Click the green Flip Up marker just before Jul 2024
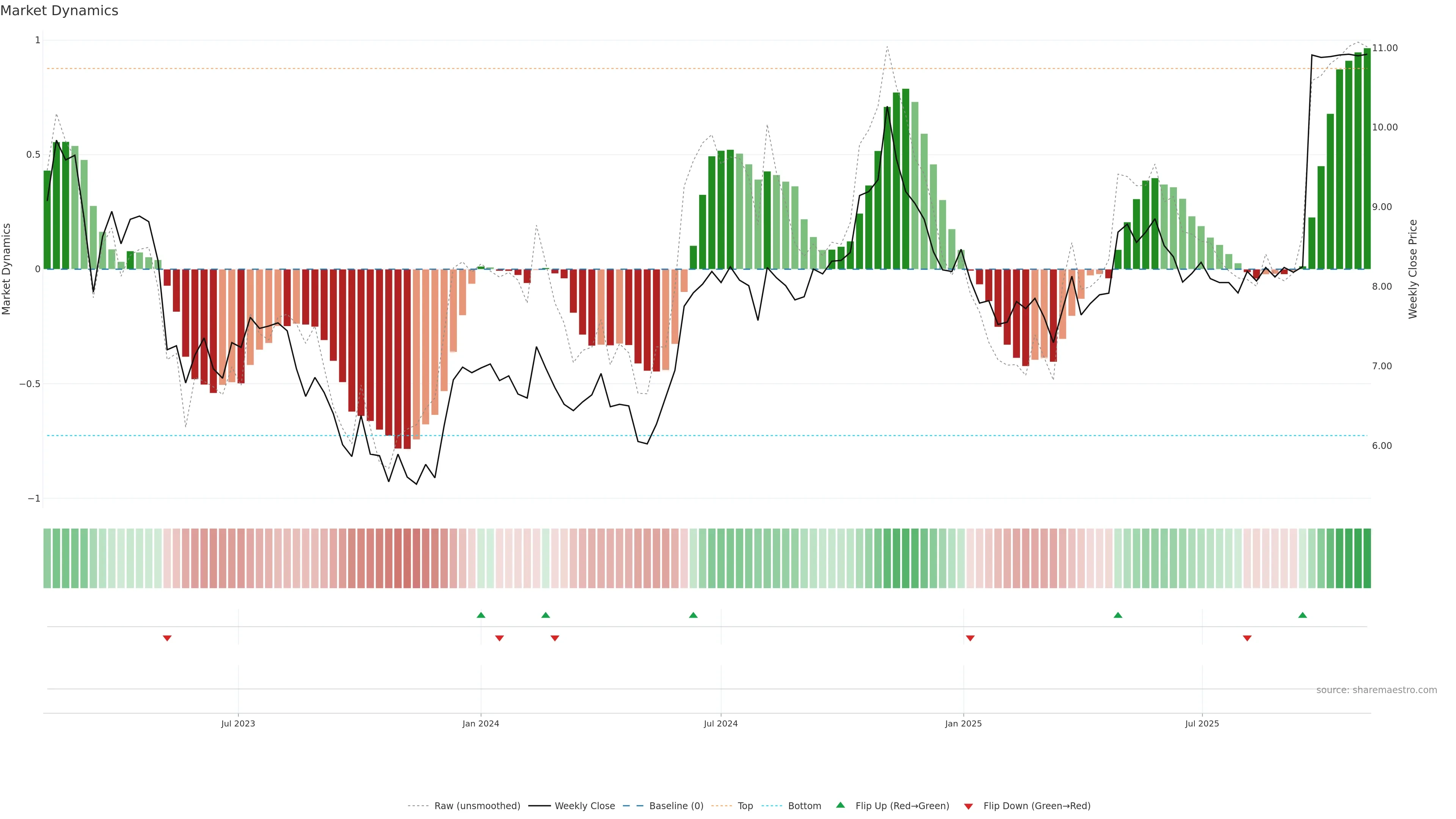 tap(693, 615)
